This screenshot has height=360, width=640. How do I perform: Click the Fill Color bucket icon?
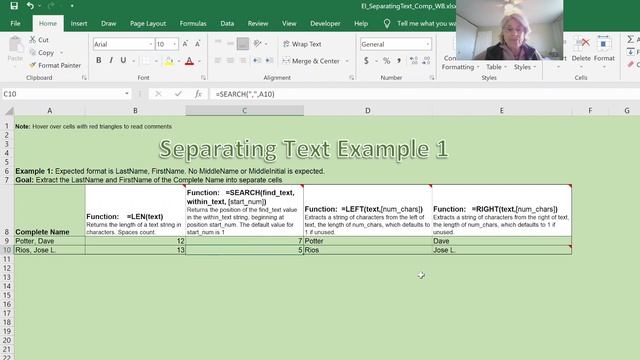169,61
